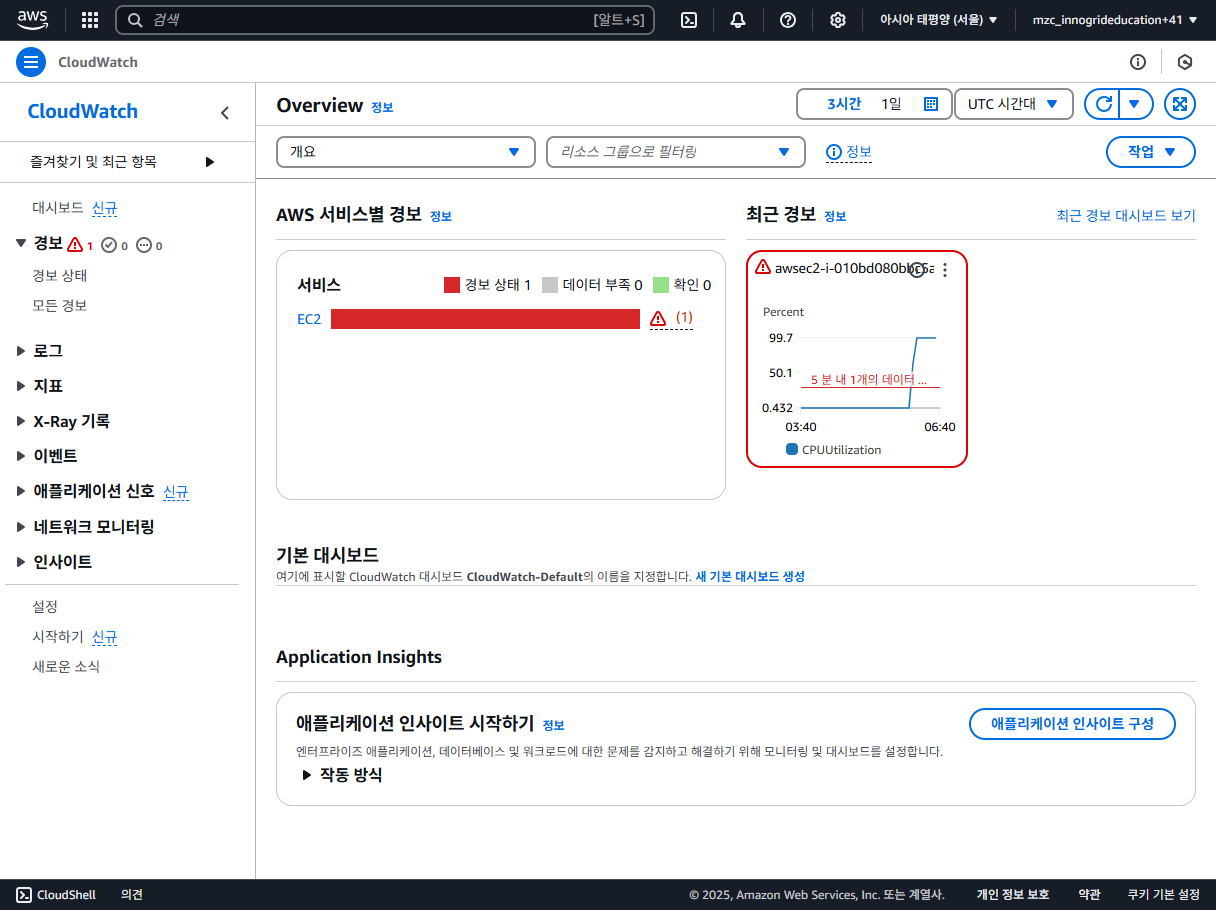
Task: Open the UTC 시간대 timezone dropdown
Action: 1014,104
